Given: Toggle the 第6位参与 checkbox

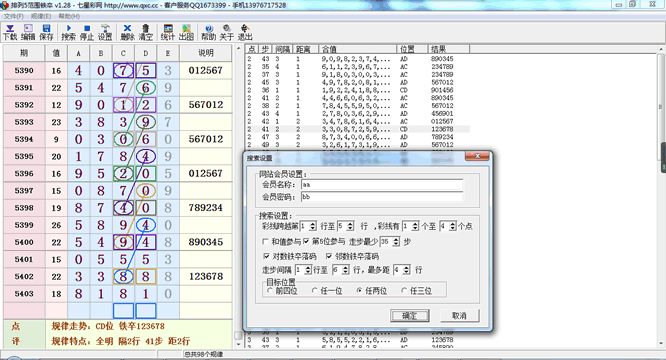Looking at the screenshot, I should tap(306, 242).
